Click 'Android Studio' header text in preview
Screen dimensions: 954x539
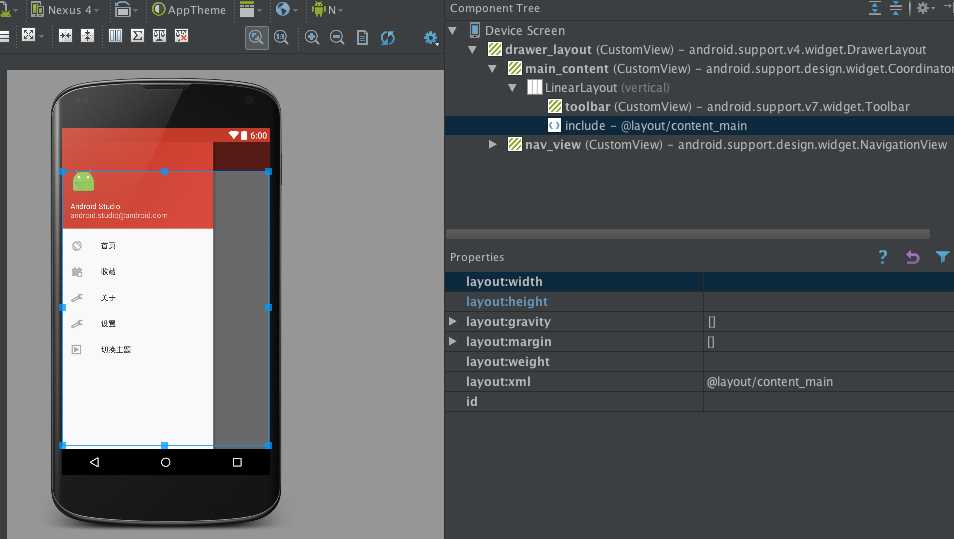(95, 206)
